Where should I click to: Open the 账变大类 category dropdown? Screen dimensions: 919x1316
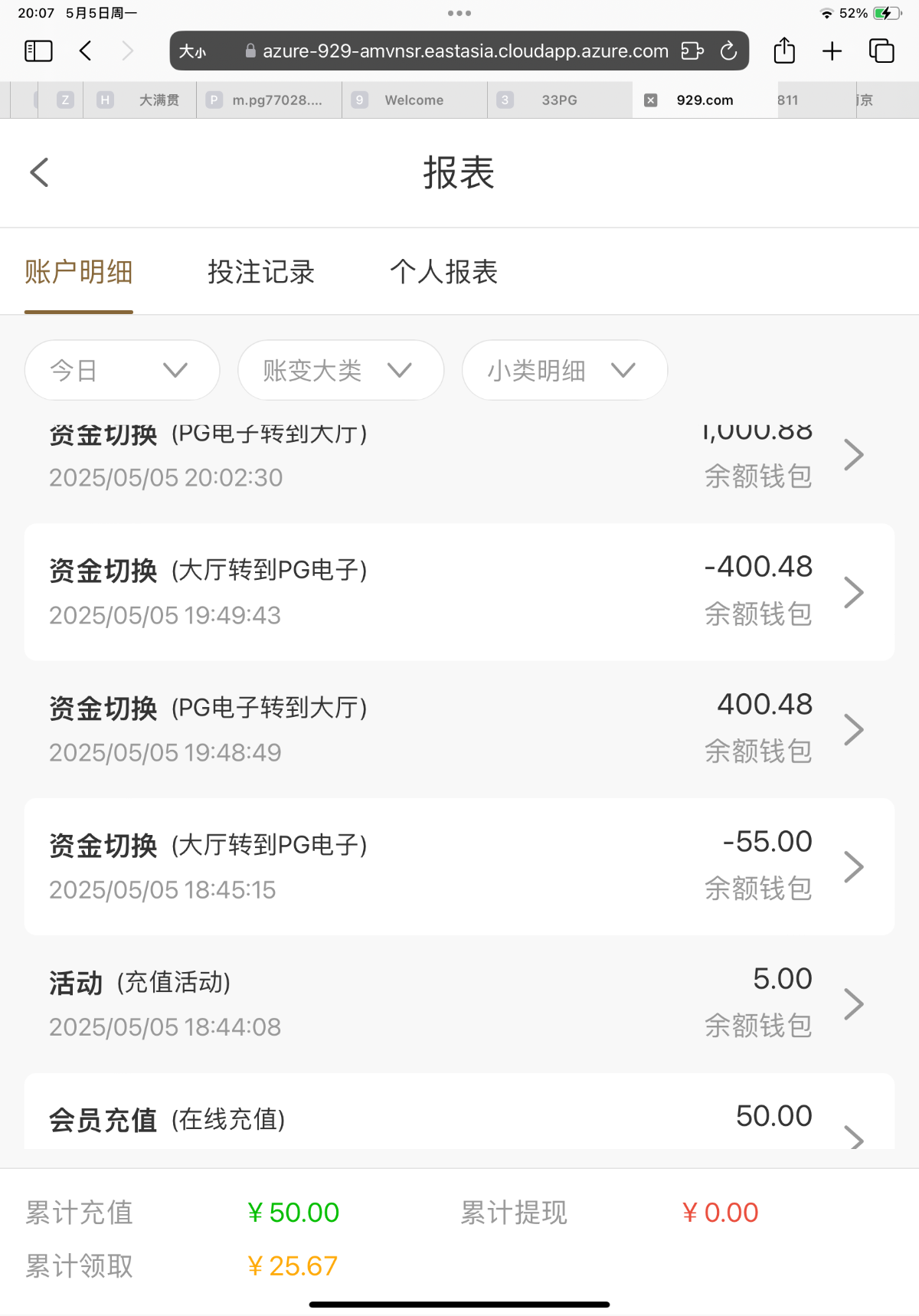[340, 371]
